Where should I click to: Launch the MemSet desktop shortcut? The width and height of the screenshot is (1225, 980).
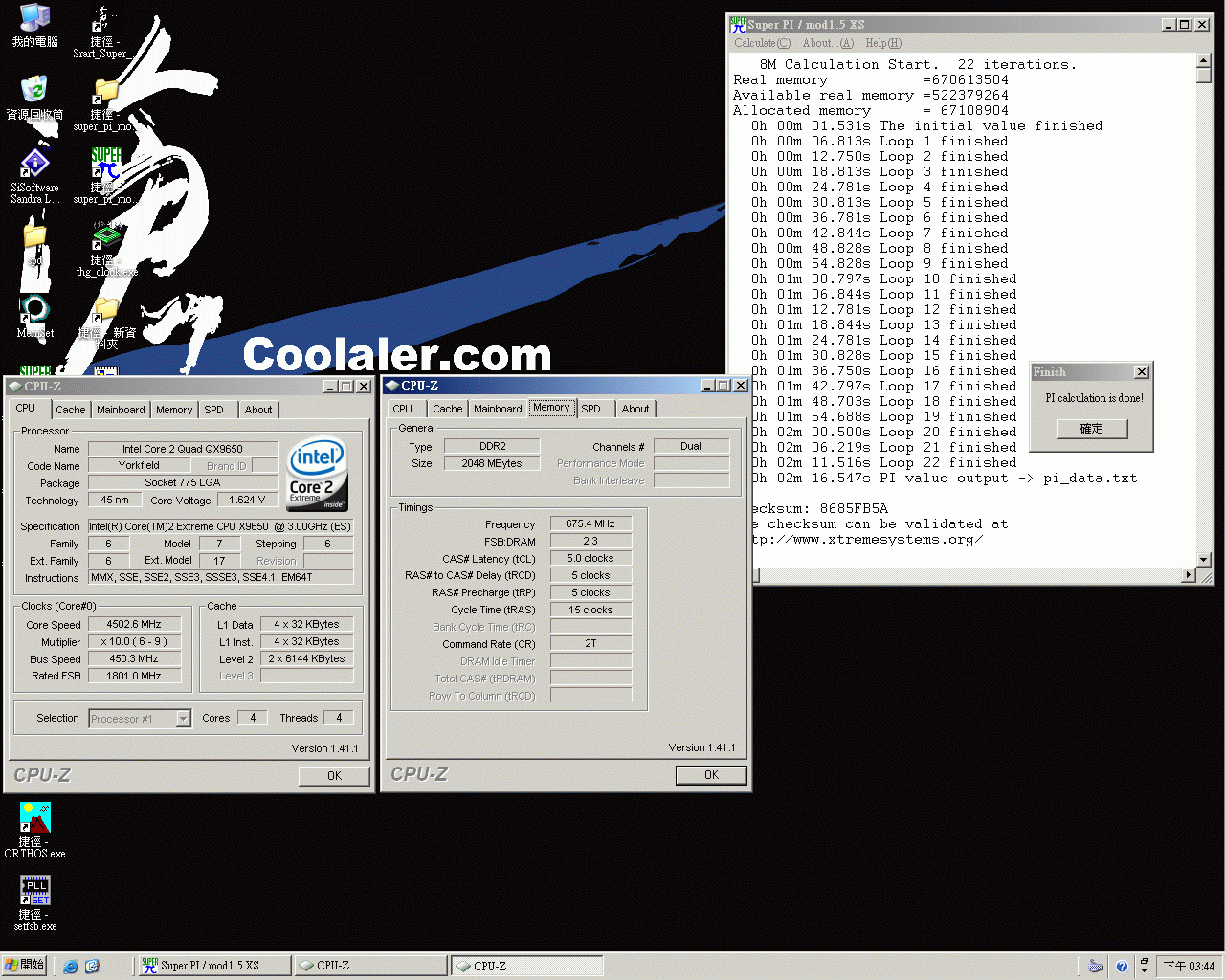(x=34, y=317)
